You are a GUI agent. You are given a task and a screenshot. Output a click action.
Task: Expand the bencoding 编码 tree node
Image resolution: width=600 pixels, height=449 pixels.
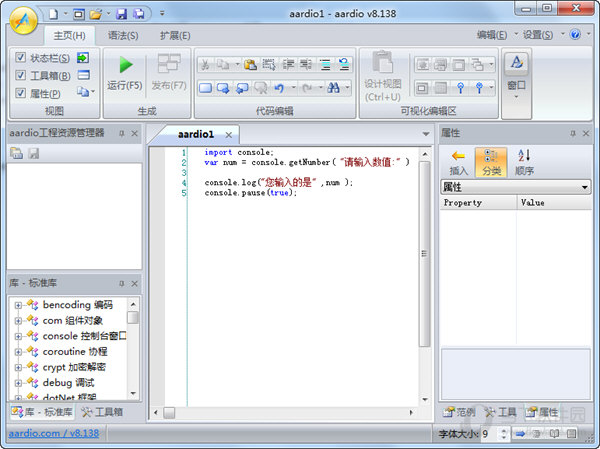(18, 305)
